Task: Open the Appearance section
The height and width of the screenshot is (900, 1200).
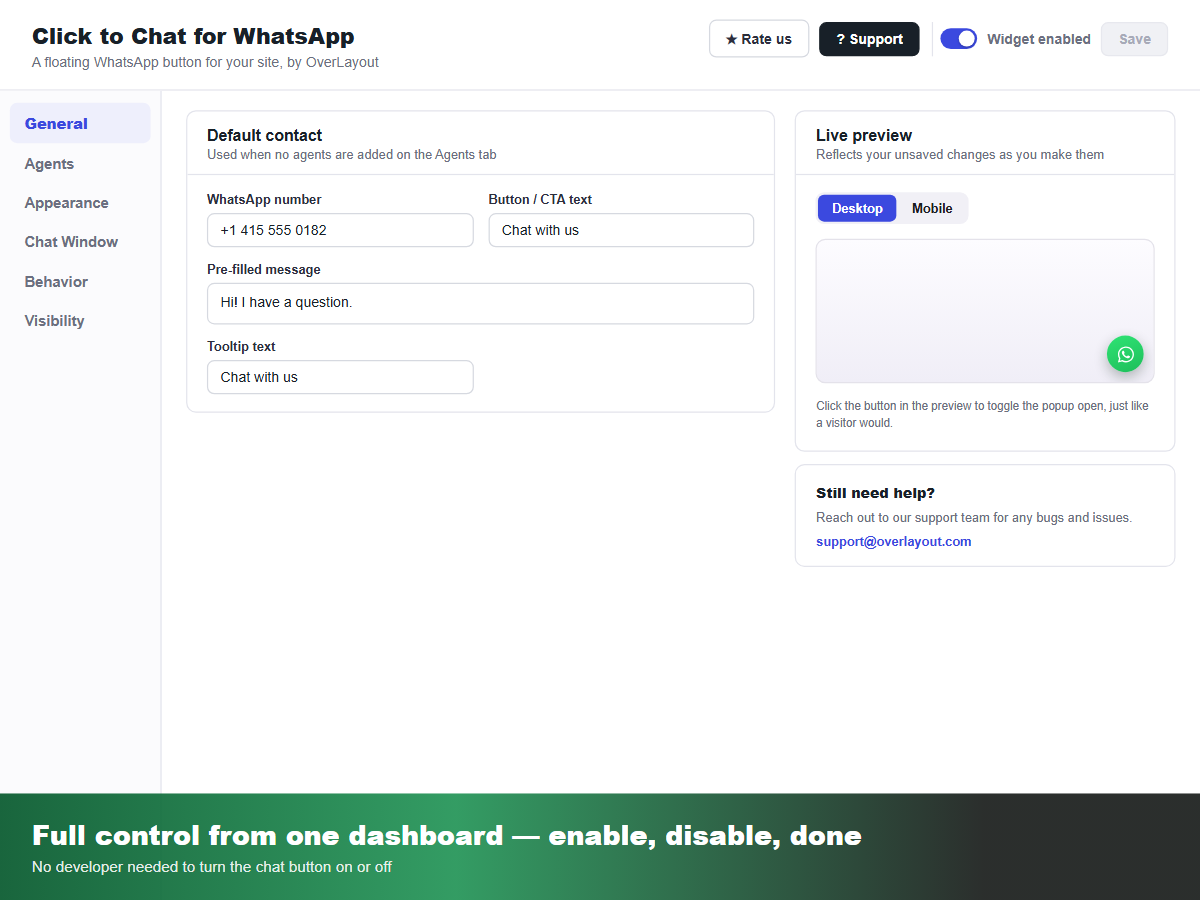Action: pos(80,203)
